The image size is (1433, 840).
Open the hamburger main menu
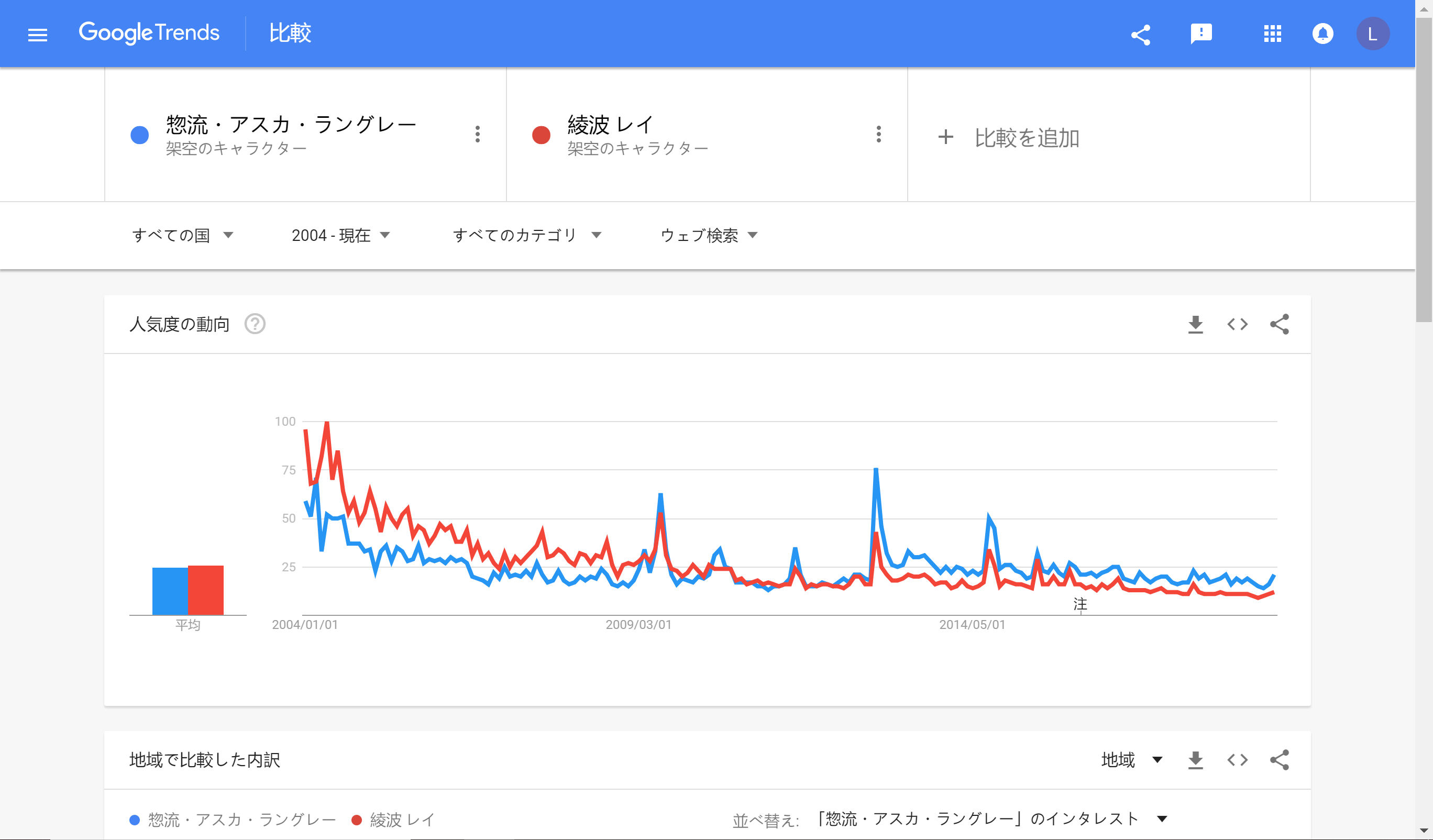pyautogui.click(x=38, y=35)
